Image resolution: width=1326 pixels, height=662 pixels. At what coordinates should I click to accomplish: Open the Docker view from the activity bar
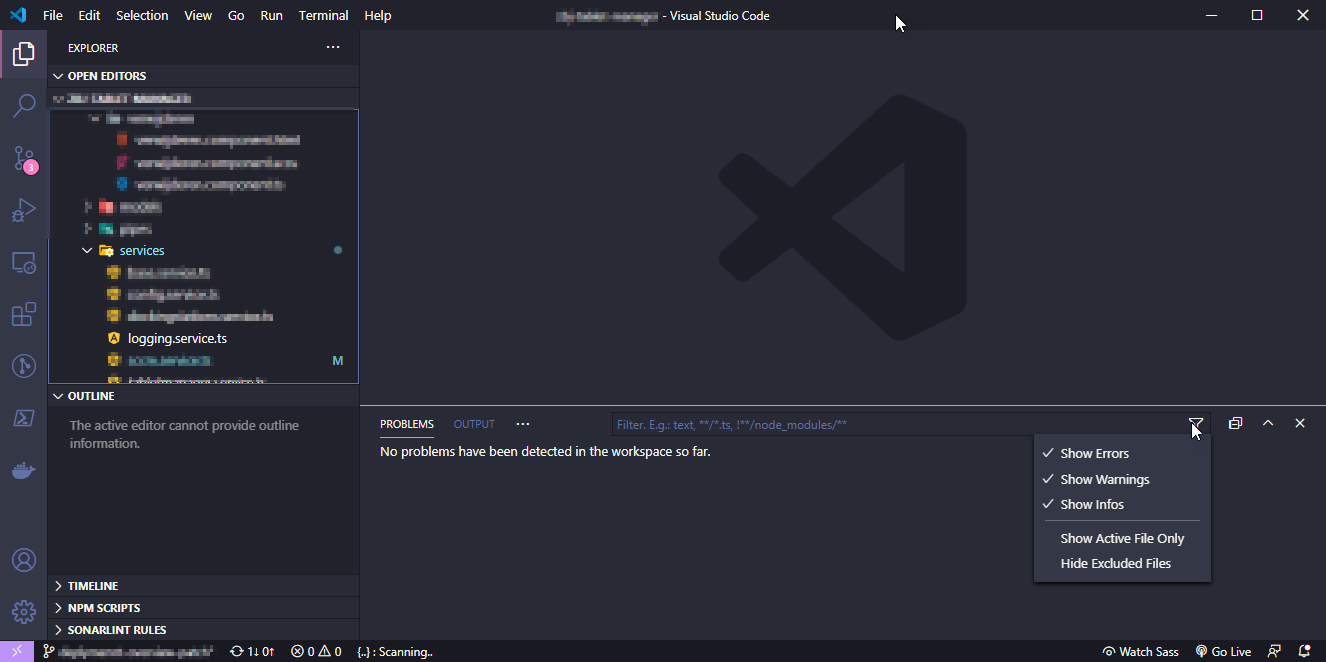24,470
